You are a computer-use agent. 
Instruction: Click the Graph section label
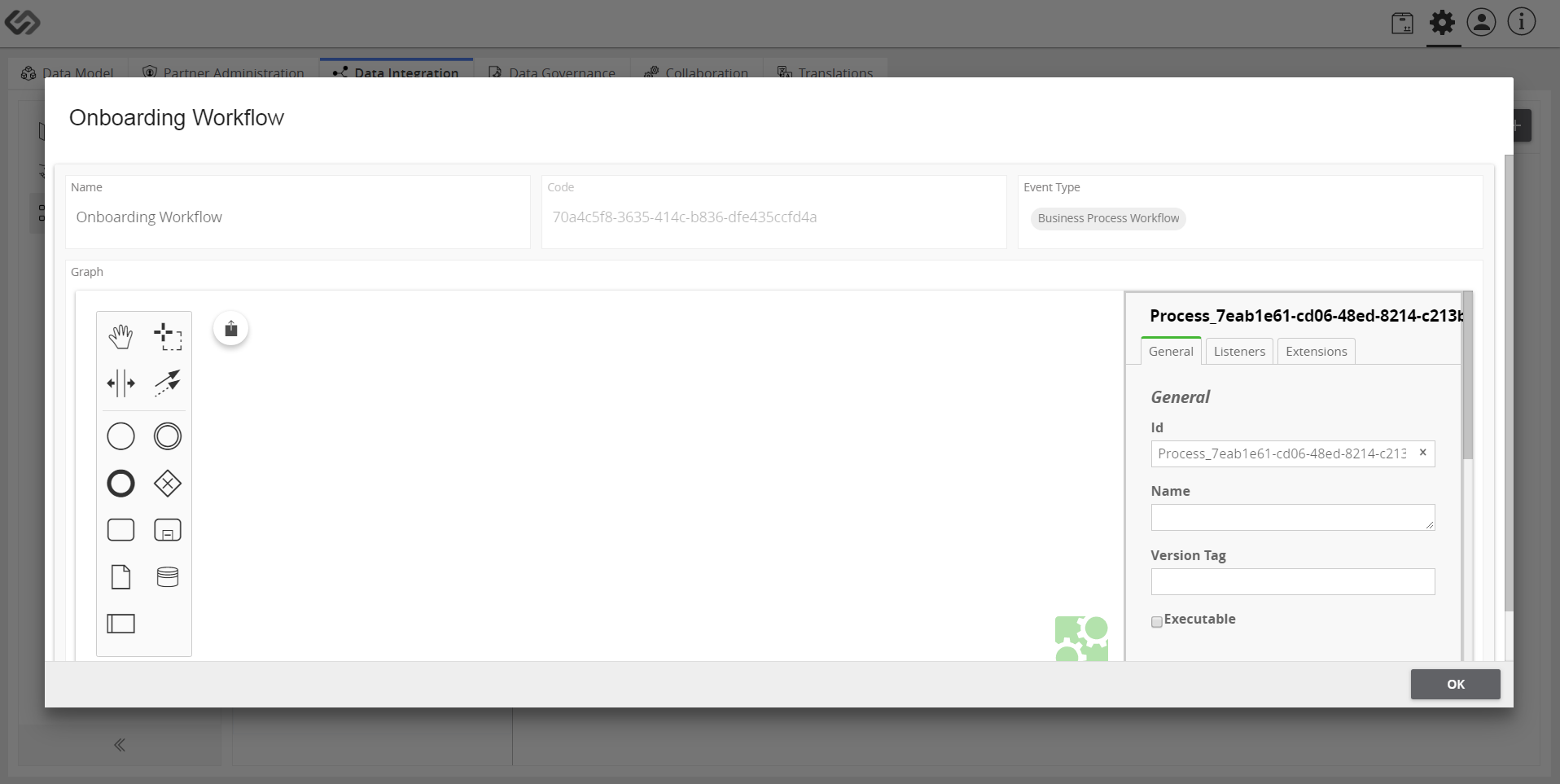pyautogui.click(x=87, y=272)
